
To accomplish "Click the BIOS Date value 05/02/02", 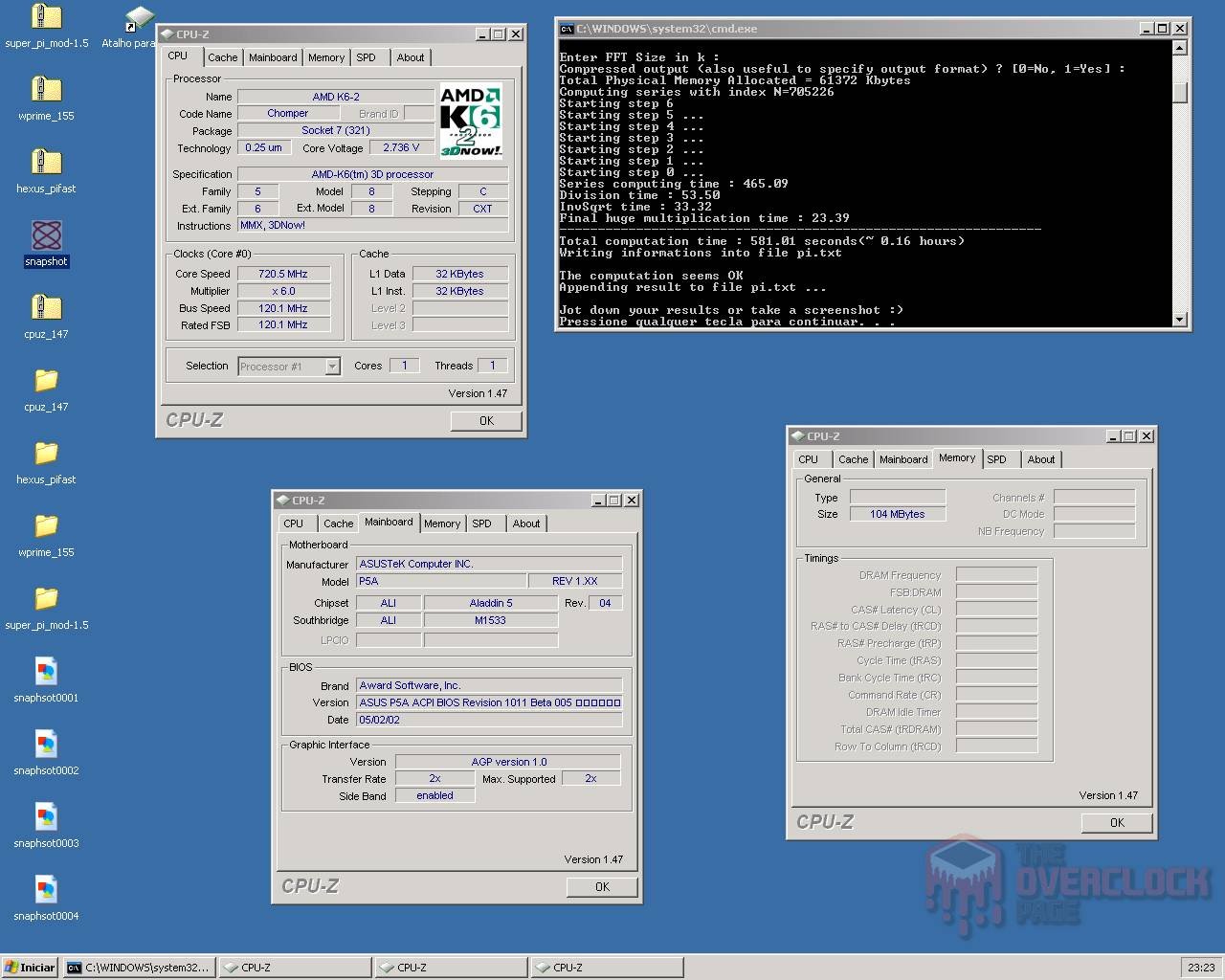I will point(489,720).
